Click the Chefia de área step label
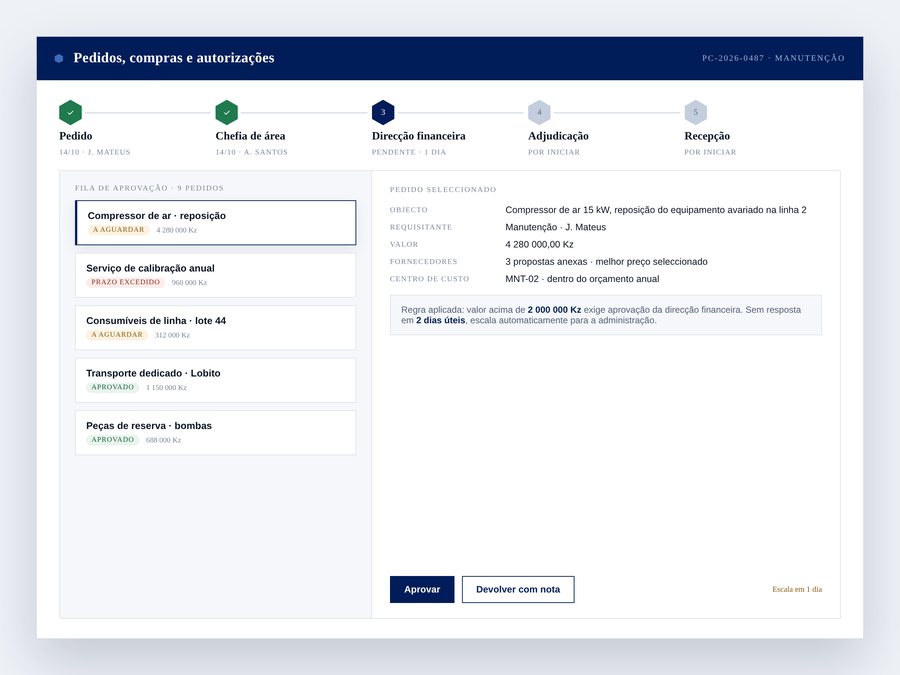Screen dimensions: 900x675 250,136
